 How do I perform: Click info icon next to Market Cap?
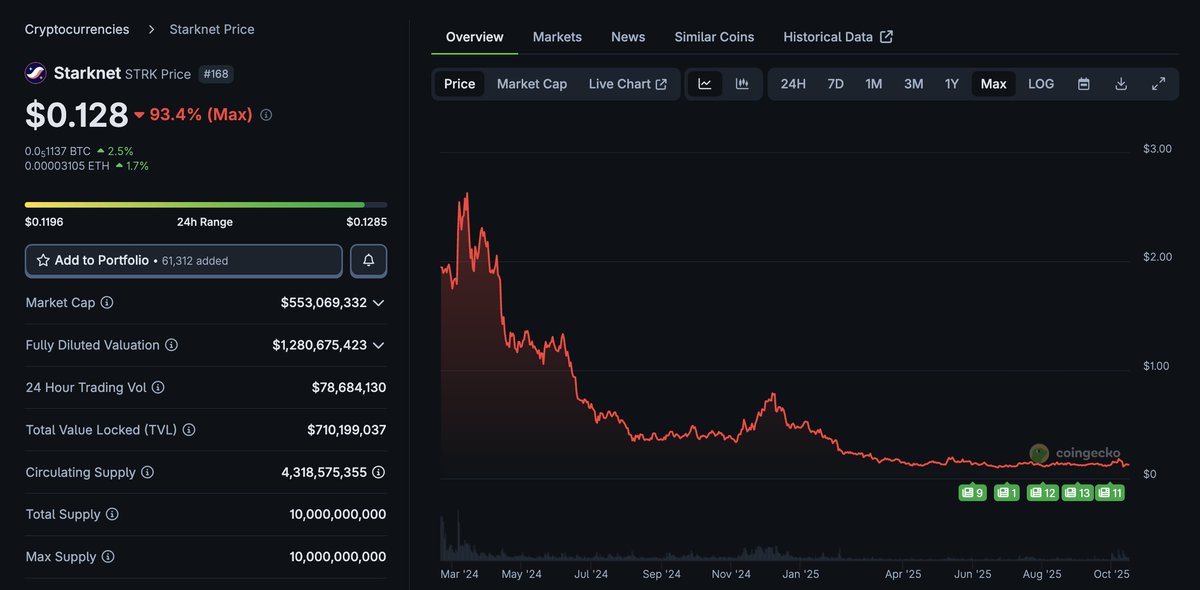click(x=107, y=303)
